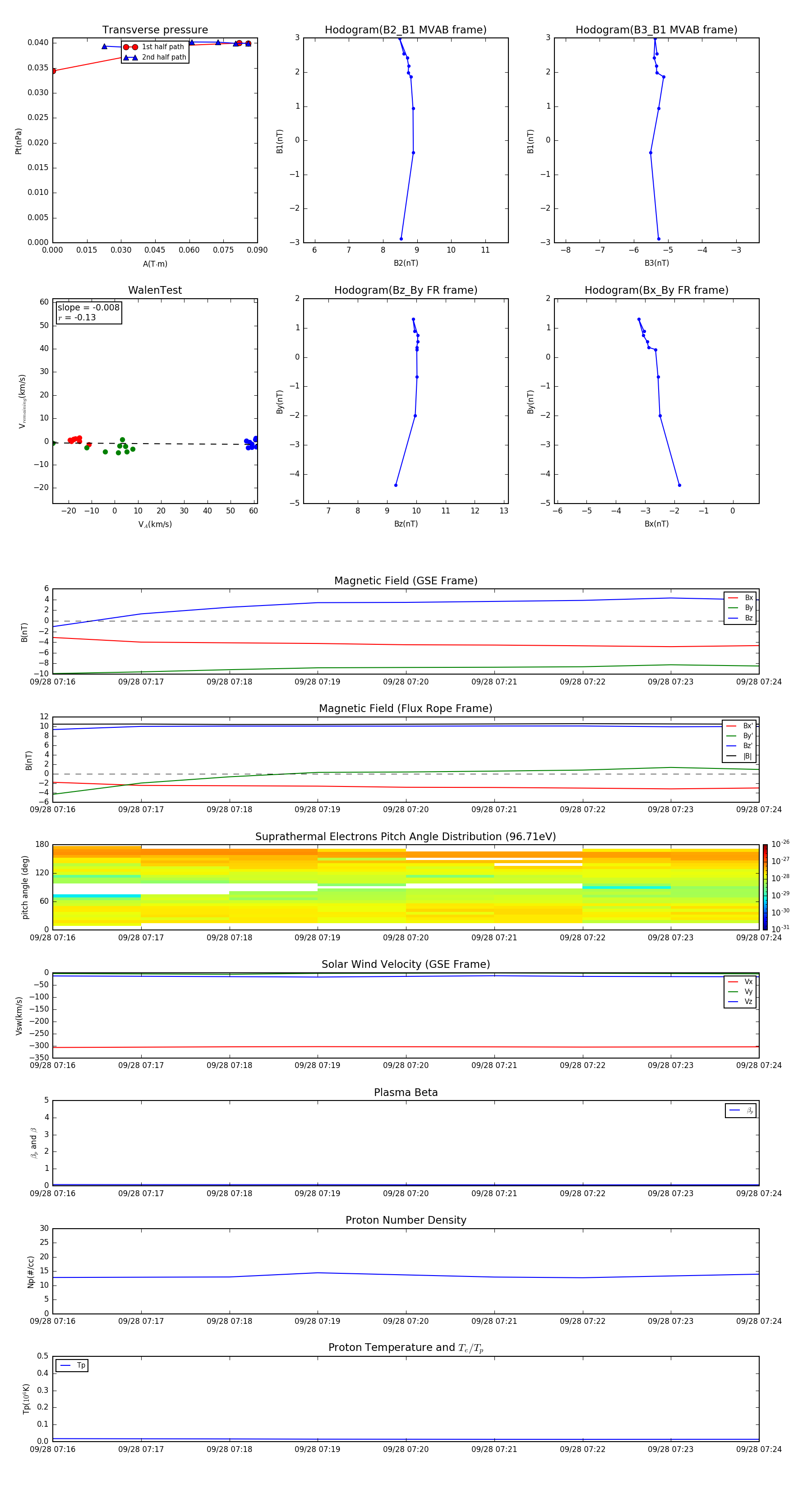Click the 'Transverse pressure' plot title
Screen dimensions: 812x1489
[x=155, y=30]
